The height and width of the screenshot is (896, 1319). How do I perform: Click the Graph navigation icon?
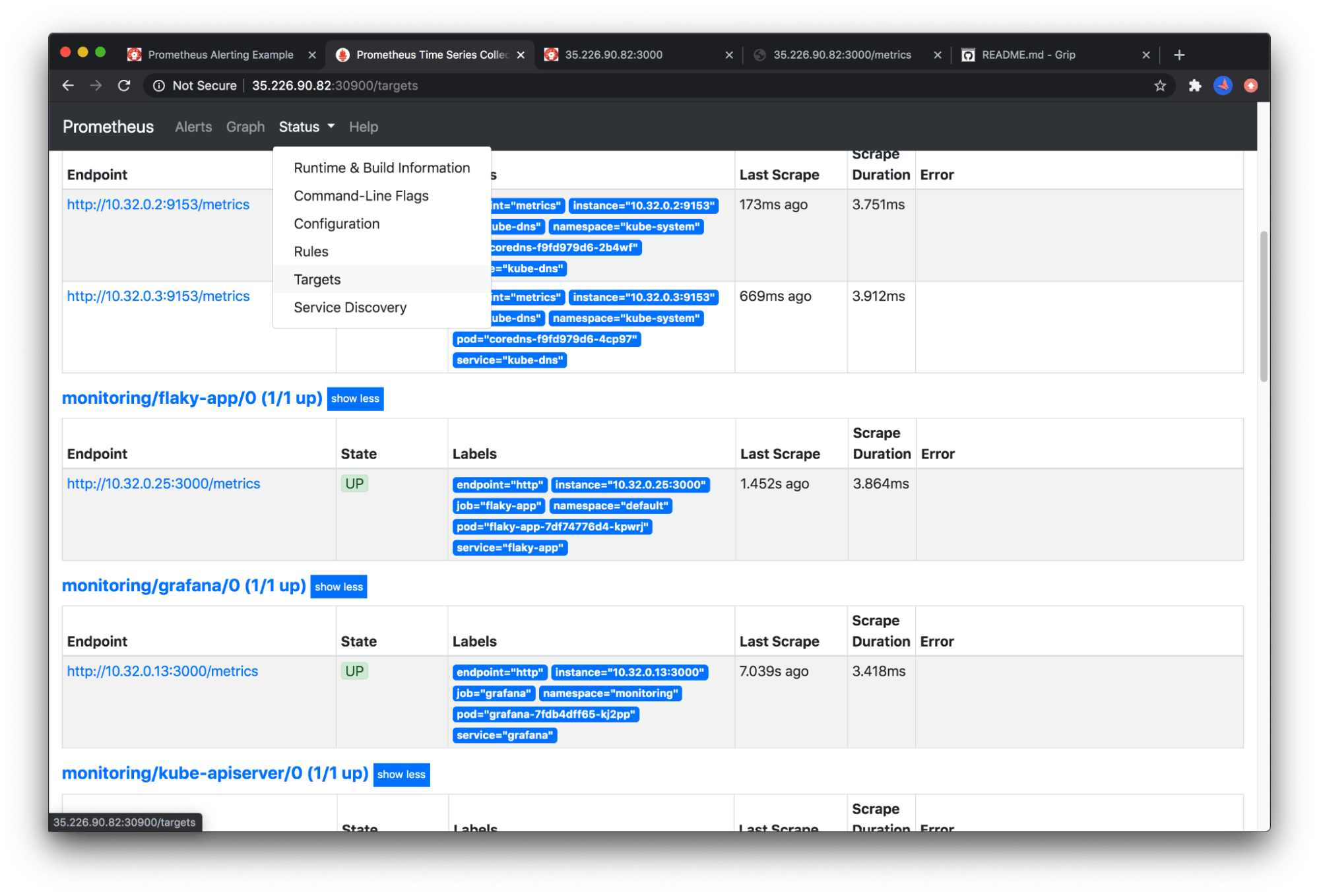click(245, 127)
